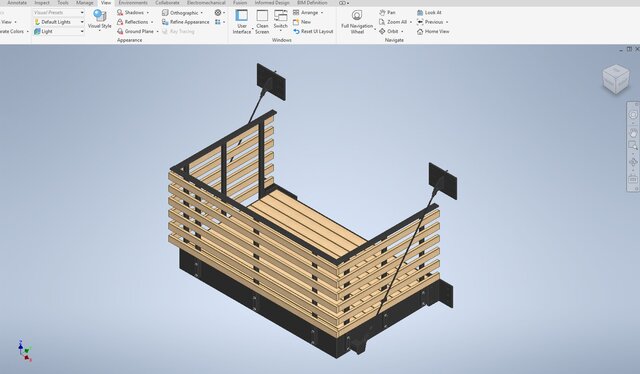Open the Visual Presets combo box
Screen dimensions: 640x374
pos(59,12)
